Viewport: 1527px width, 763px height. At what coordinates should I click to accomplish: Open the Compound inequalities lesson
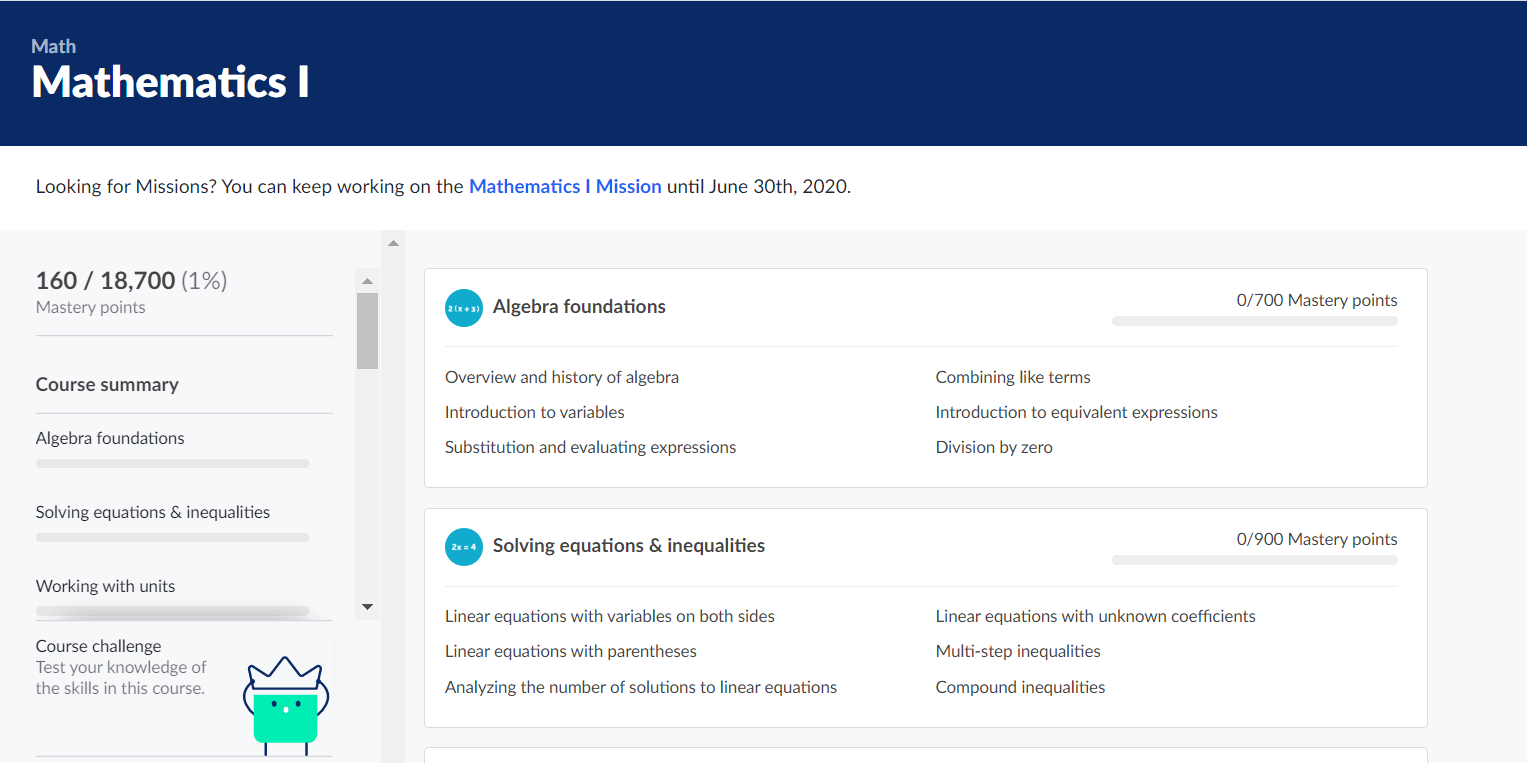tap(1020, 686)
